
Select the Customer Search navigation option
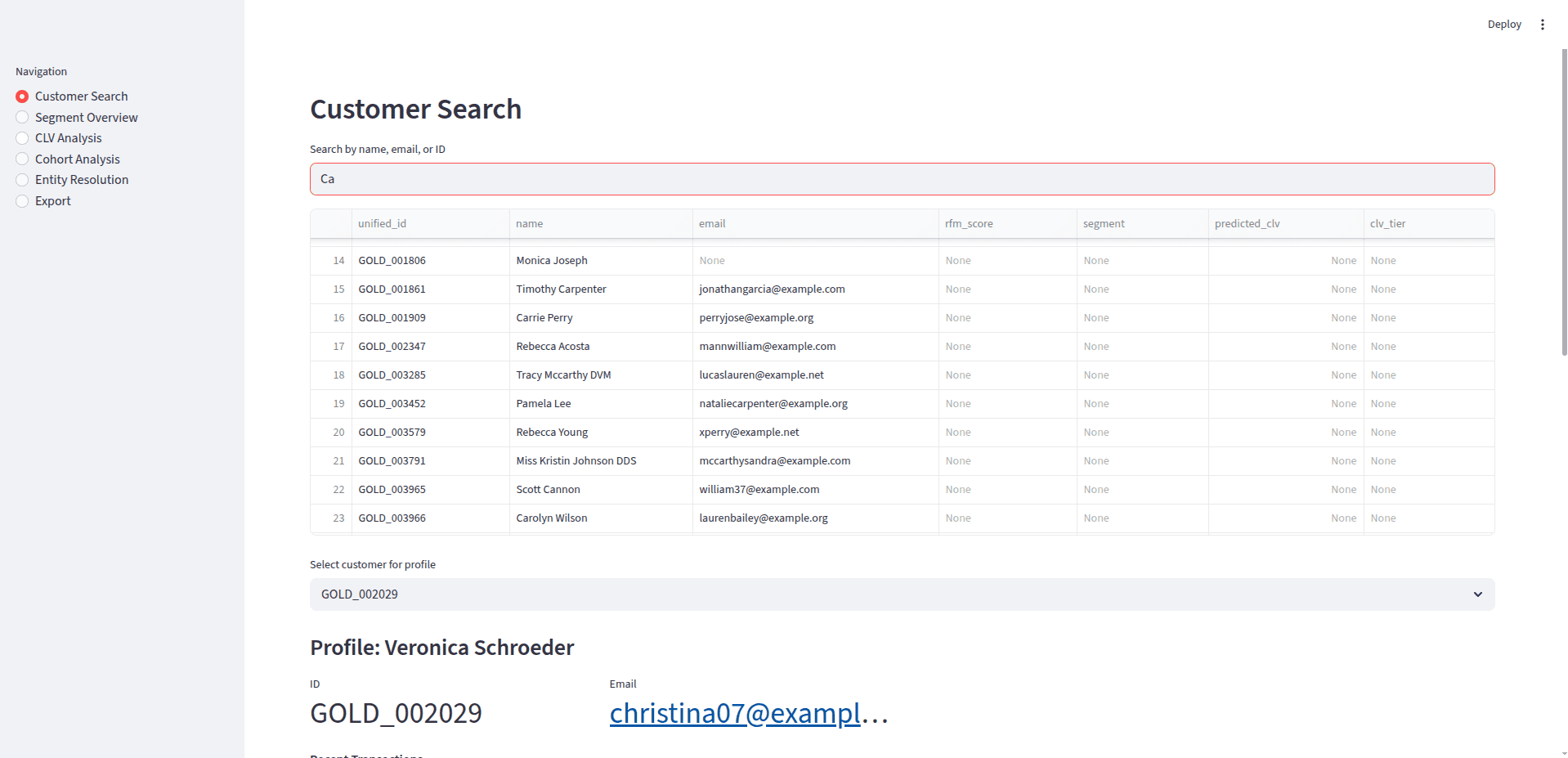pyautogui.click(x=81, y=96)
